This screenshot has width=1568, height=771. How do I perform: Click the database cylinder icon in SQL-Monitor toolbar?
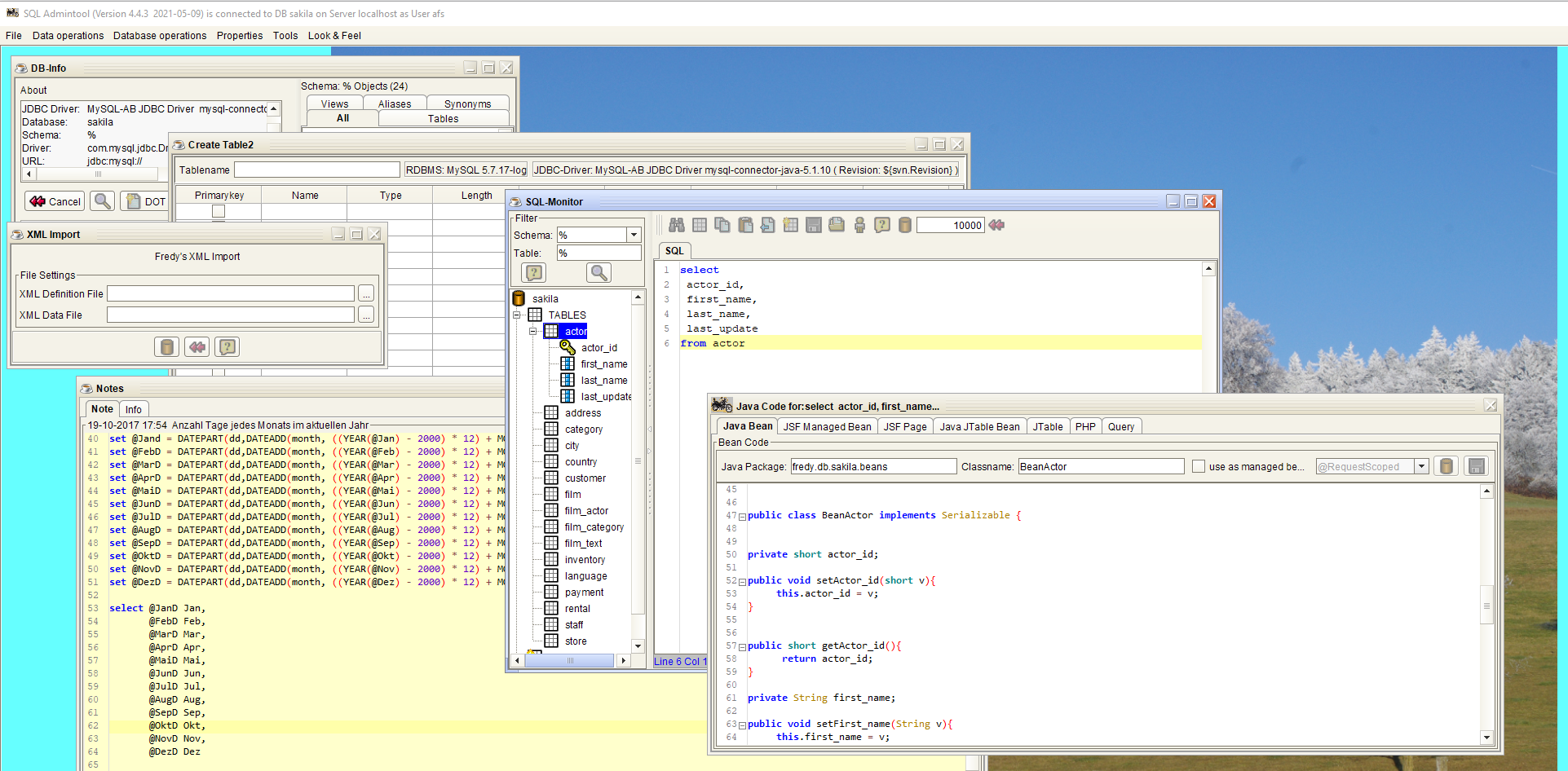(x=904, y=225)
